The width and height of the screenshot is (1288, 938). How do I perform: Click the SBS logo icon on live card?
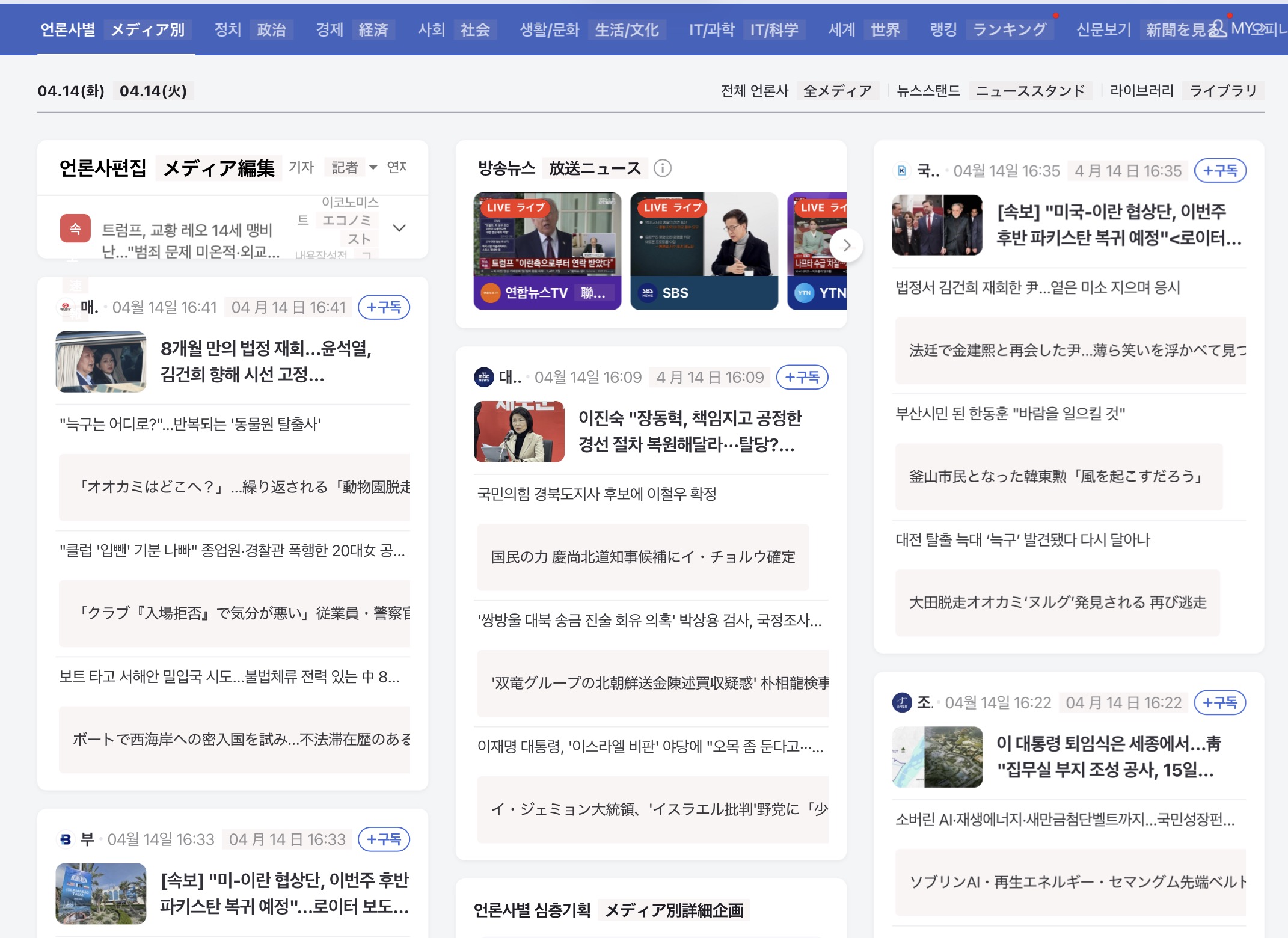[648, 293]
